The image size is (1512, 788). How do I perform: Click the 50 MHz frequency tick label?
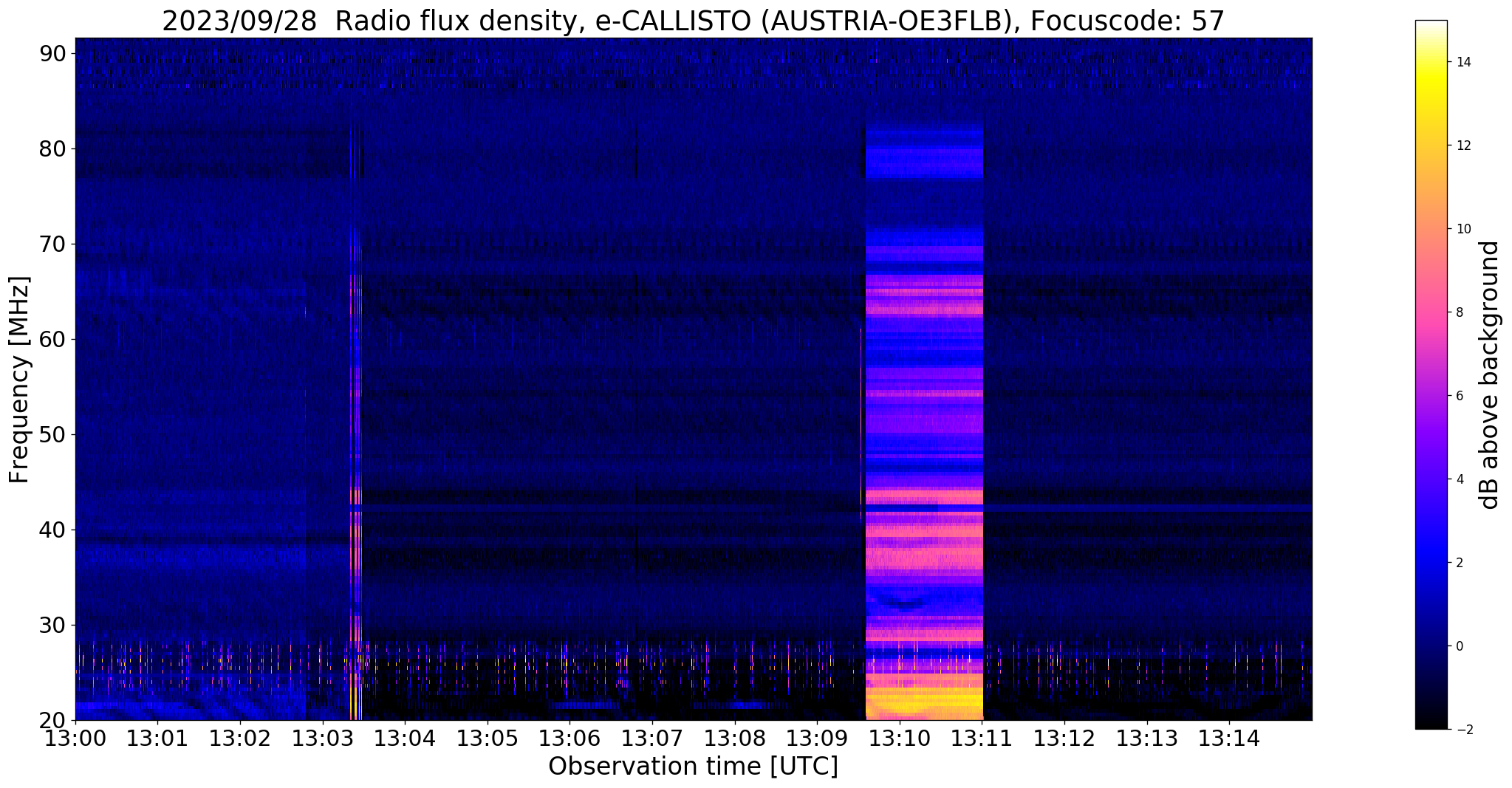[53, 435]
